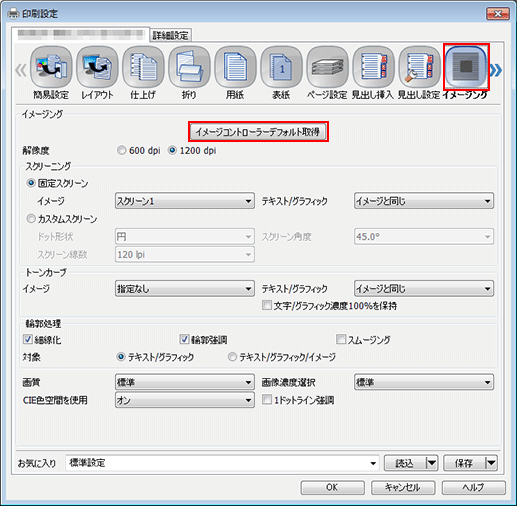This screenshot has width=517, height=506.
Task: Click the left double-chevron scroll arrow
Action: (21, 70)
